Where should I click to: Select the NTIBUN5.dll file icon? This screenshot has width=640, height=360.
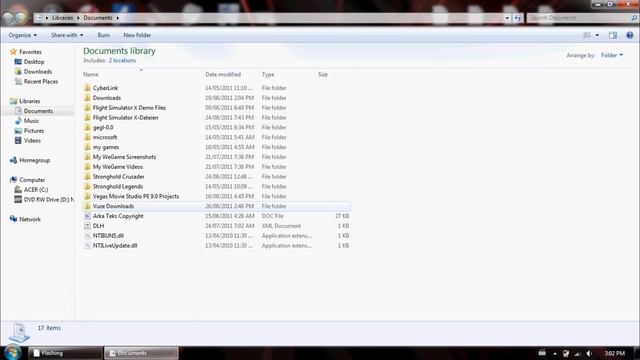pyautogui.click(x=87, y=236)
